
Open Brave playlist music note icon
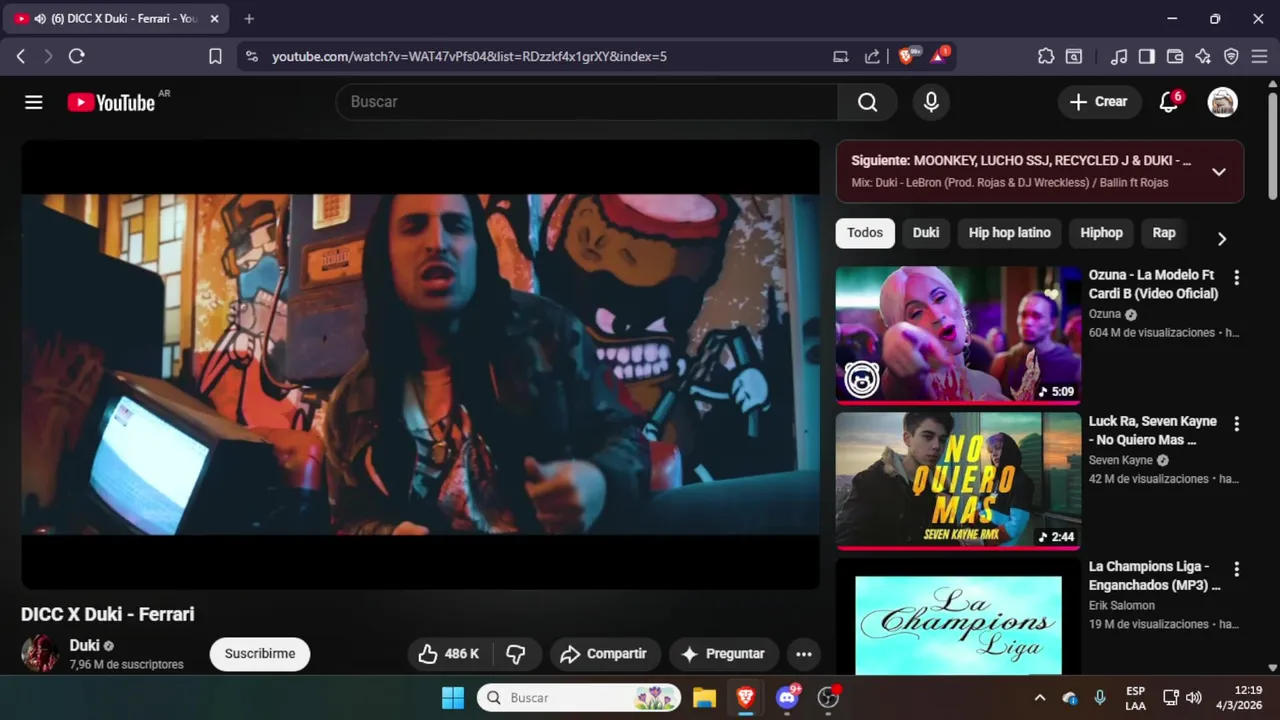1119,57
